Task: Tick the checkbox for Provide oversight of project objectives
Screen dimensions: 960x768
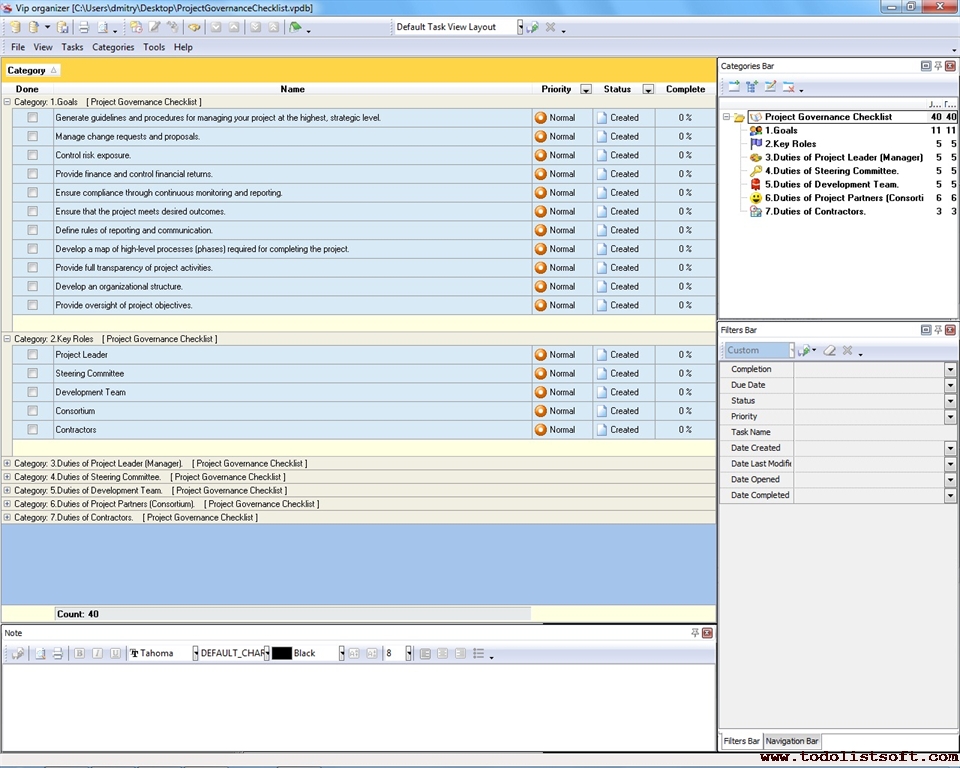Action: coord(33,305)
